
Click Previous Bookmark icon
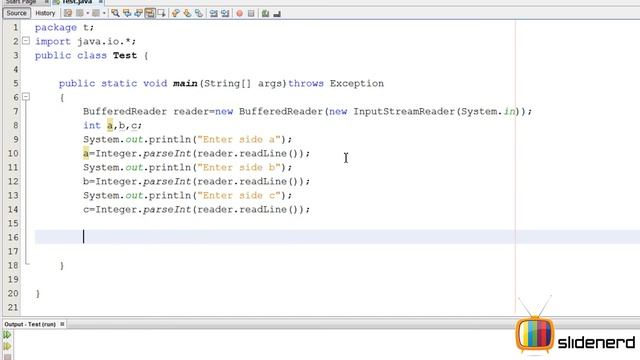[176, 13]
